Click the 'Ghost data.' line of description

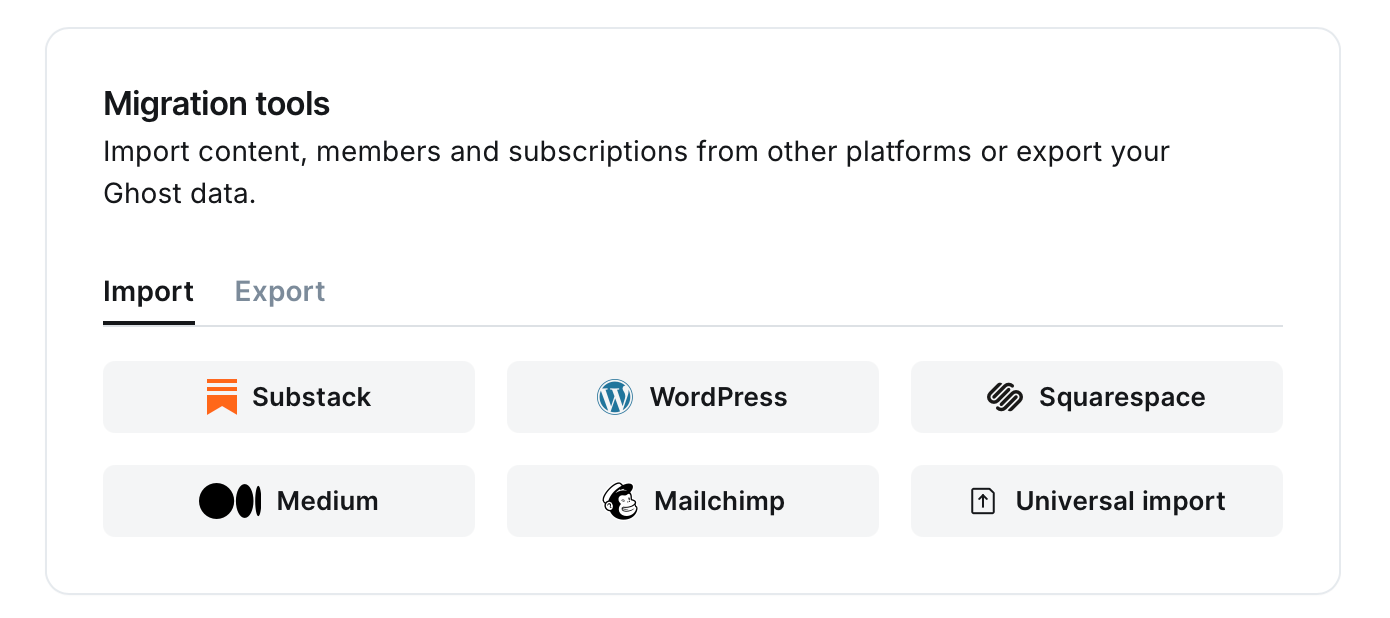(180, 193)
